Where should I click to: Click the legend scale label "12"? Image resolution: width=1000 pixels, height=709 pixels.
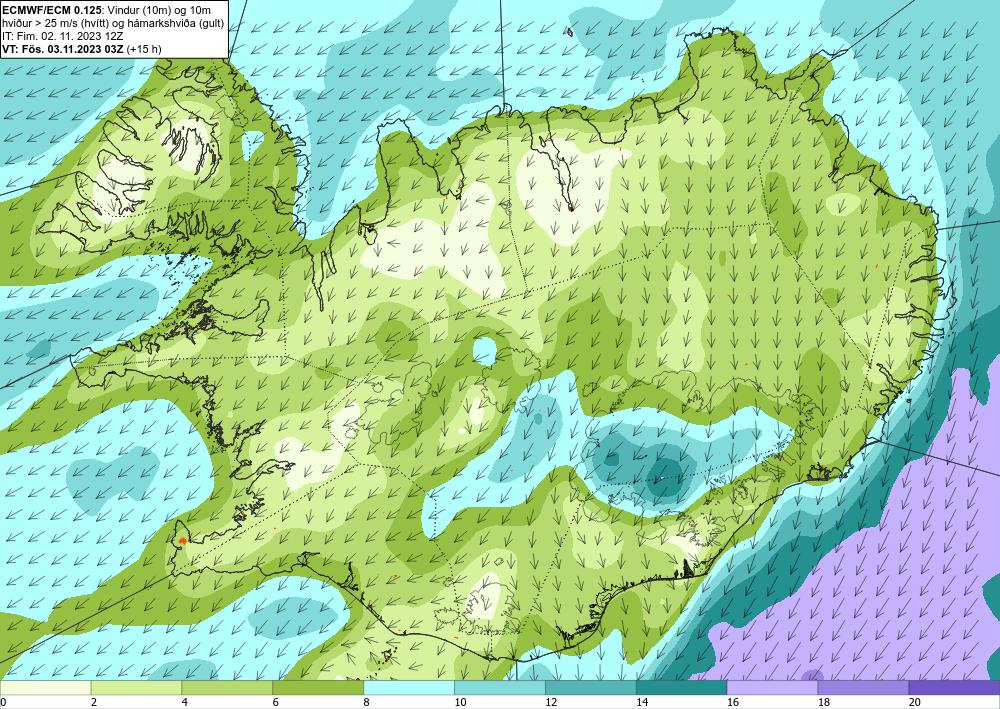tap(551, 703)
